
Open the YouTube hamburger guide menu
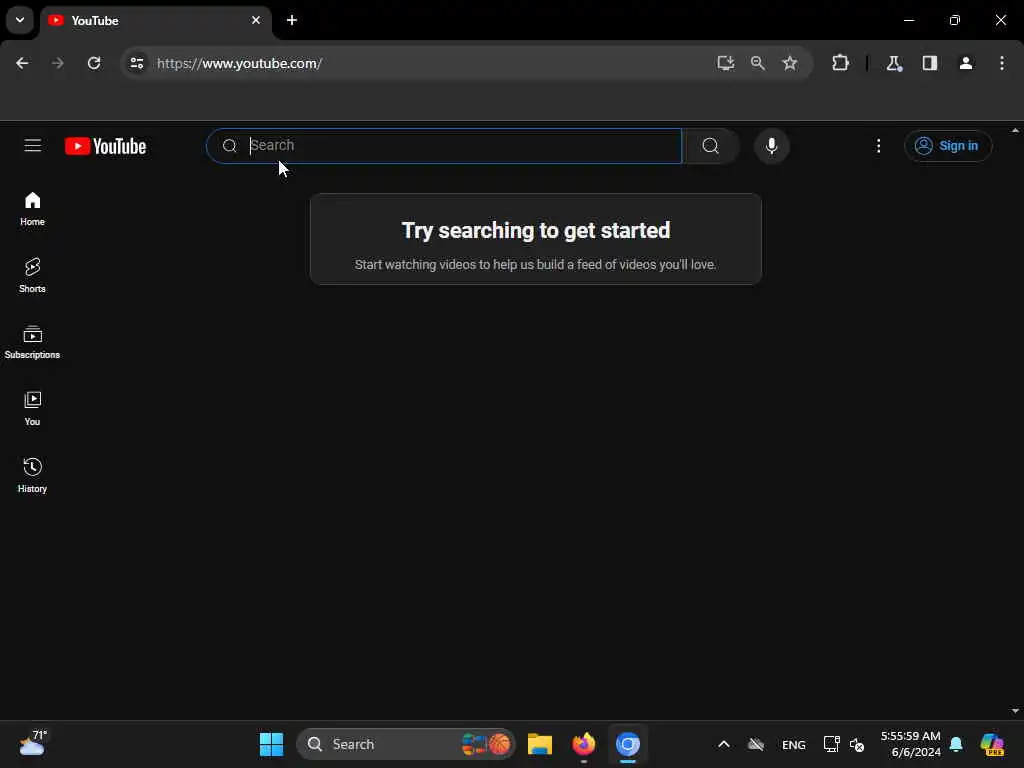pyautogui.click(x=33, y=146)
